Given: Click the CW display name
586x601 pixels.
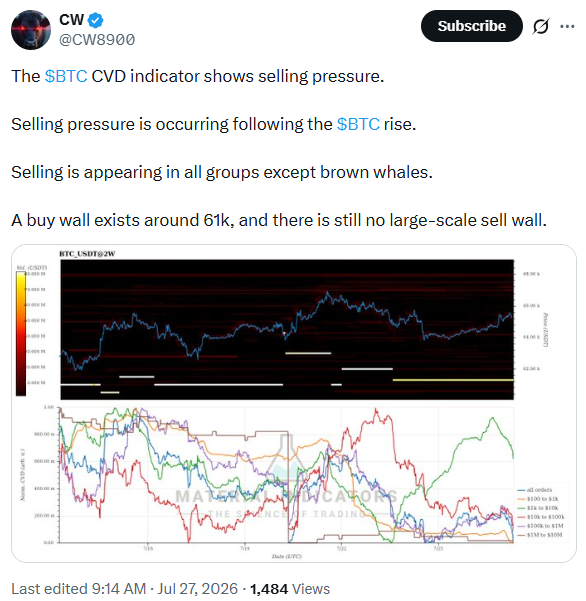Looking at the screenshot, I should coord(72,20).
